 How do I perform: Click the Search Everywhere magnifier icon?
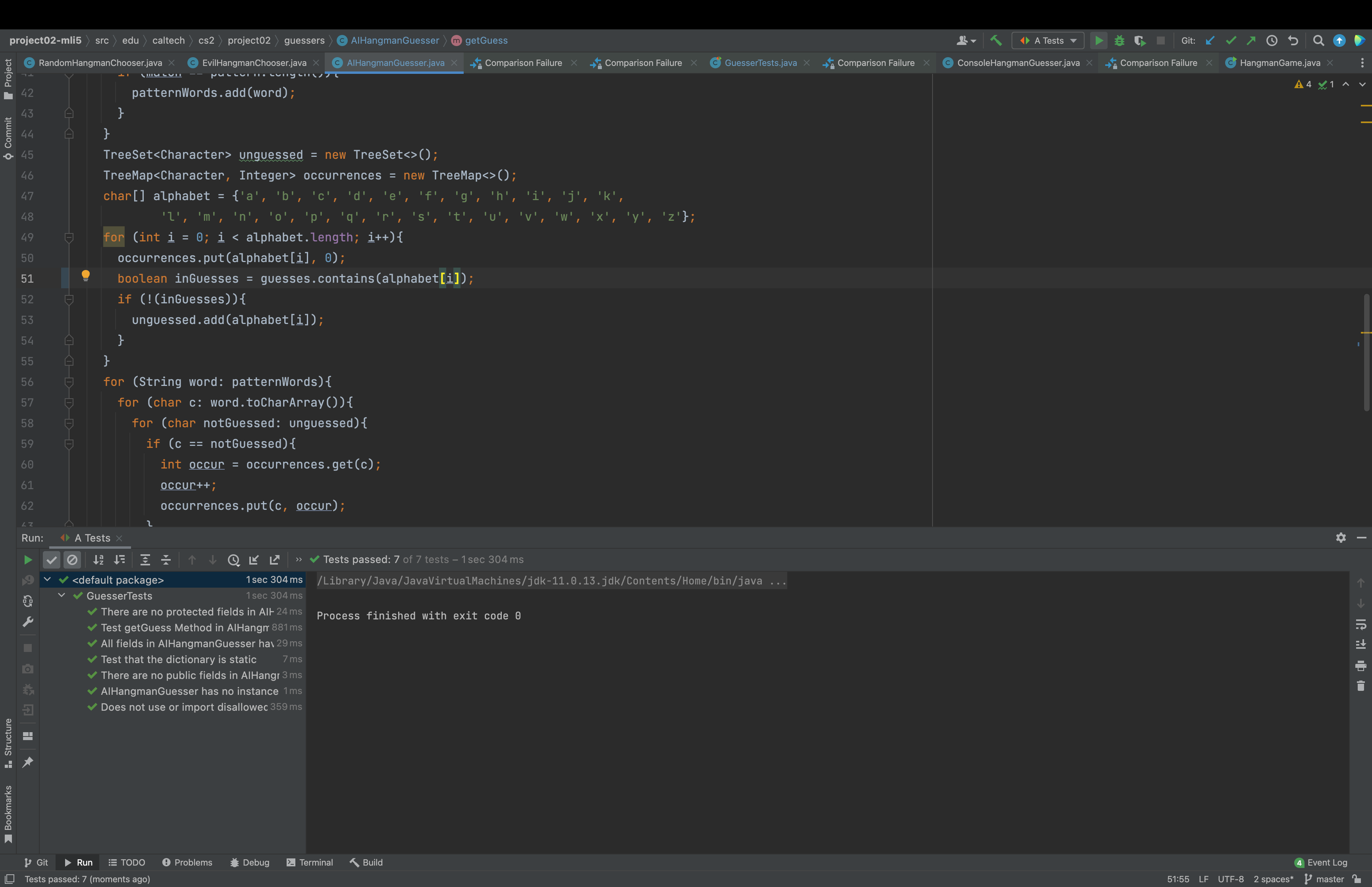point(1318,40)
